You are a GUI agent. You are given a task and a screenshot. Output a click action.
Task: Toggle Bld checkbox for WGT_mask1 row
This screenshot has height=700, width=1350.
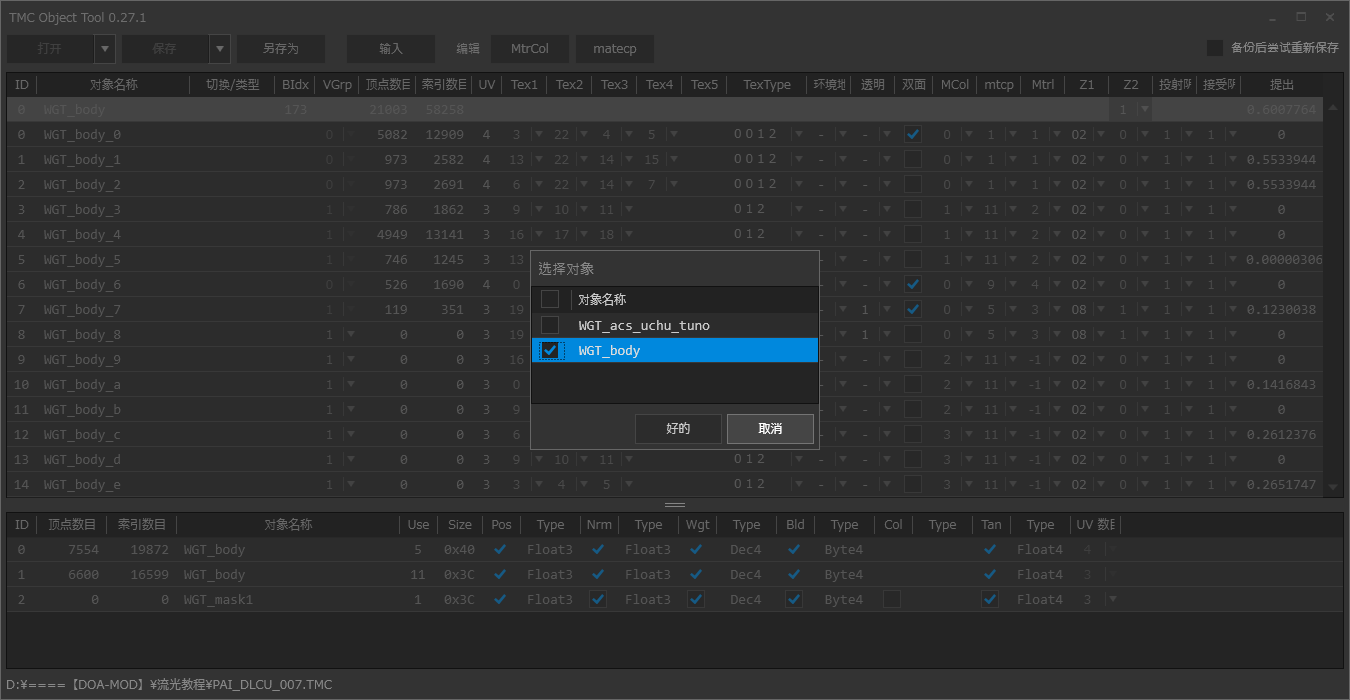click(794, 599)
